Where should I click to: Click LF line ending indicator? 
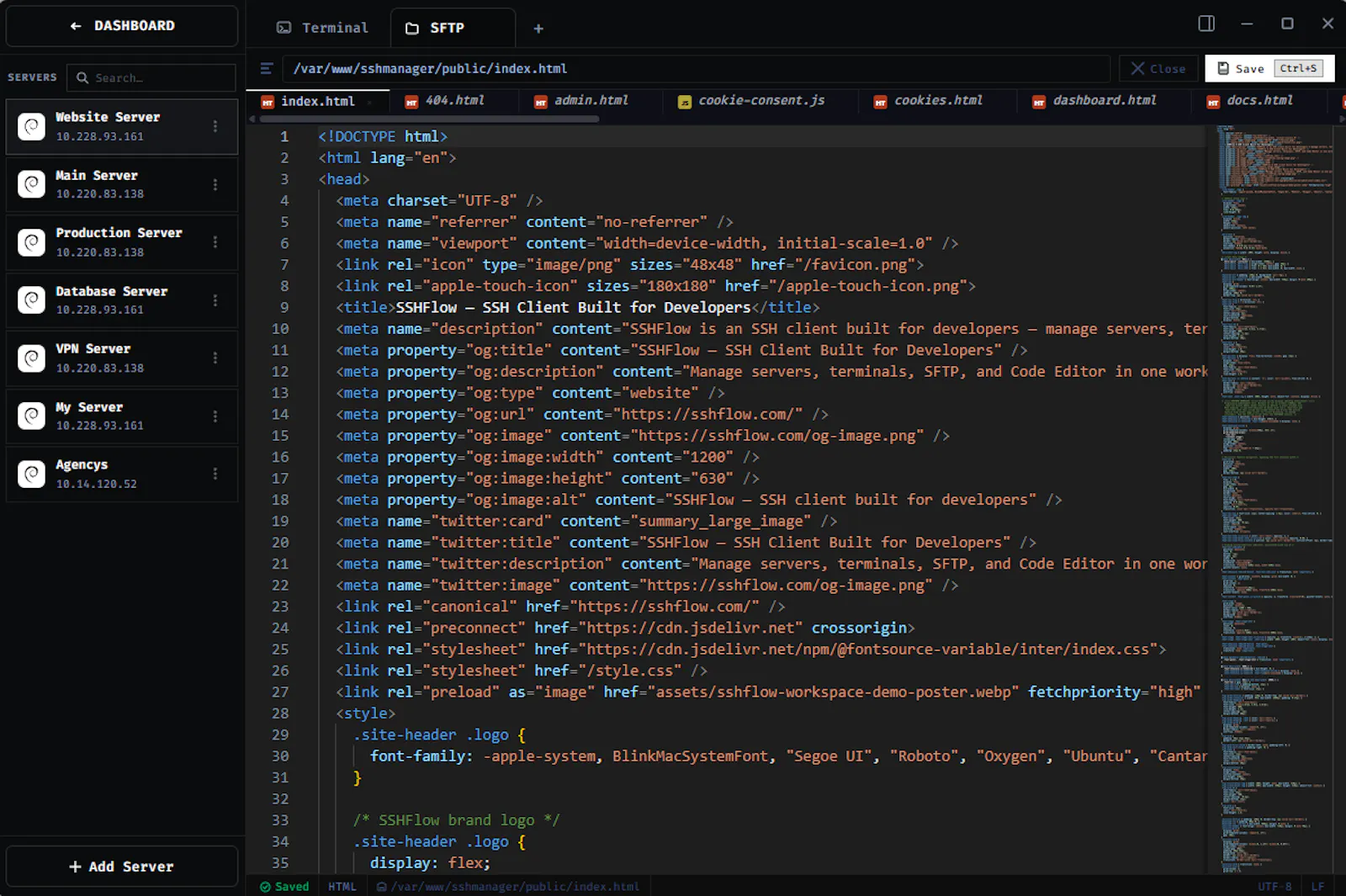[1317, 887]
